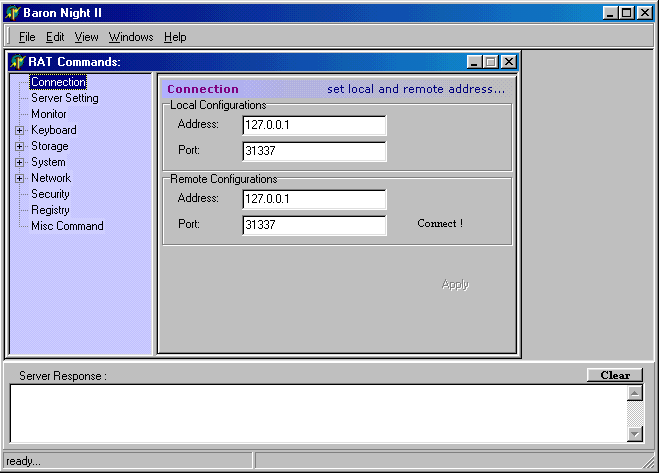Select Misc Command in the tree
This screenshot has width=659, height=473.
pos(67,226)
